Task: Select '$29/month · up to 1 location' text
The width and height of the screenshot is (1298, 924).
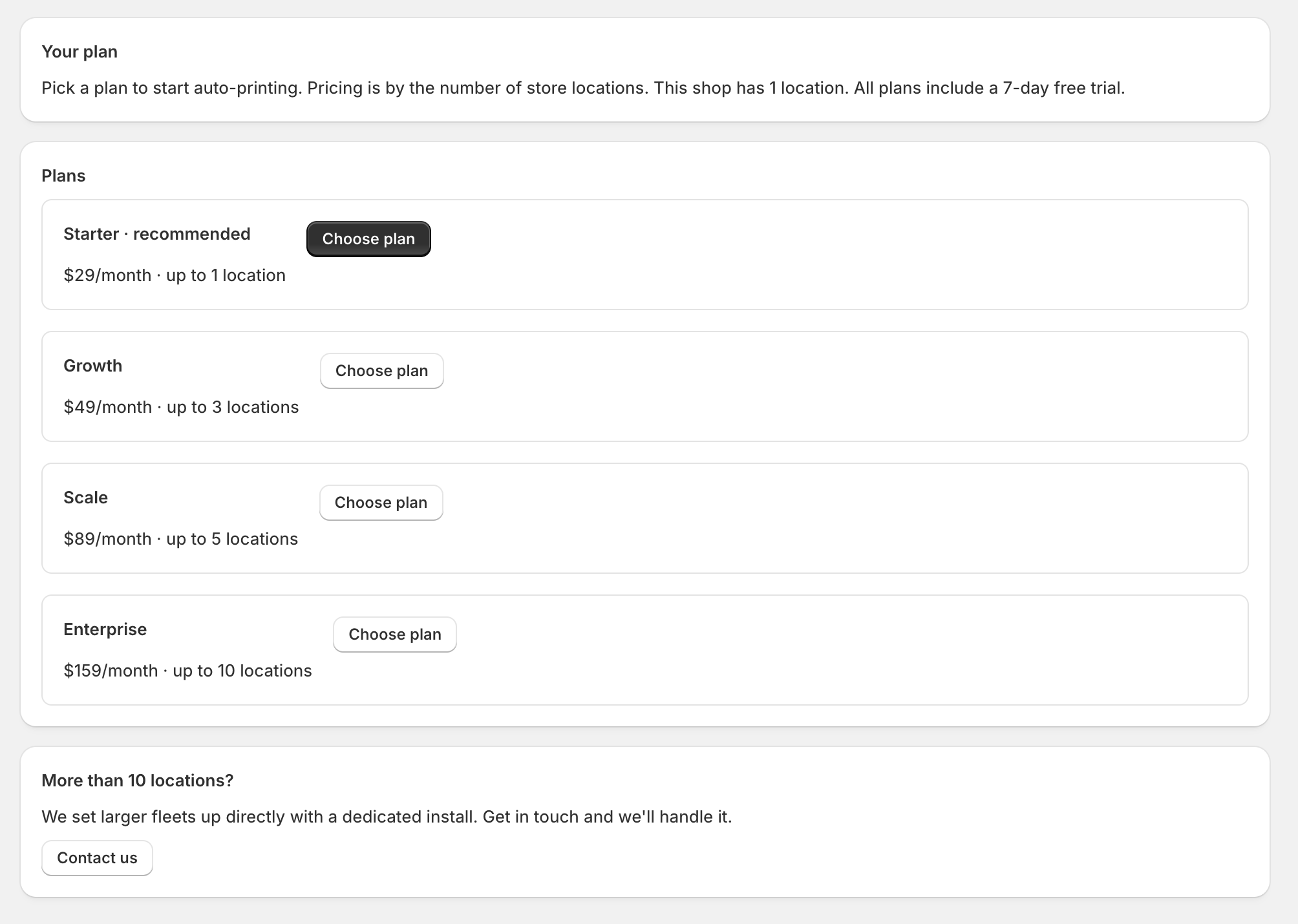Action: click(x=175, y=275)
